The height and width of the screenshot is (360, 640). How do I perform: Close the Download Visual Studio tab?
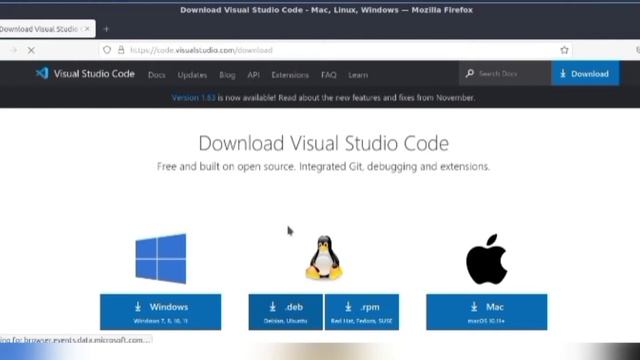point(87,29)
